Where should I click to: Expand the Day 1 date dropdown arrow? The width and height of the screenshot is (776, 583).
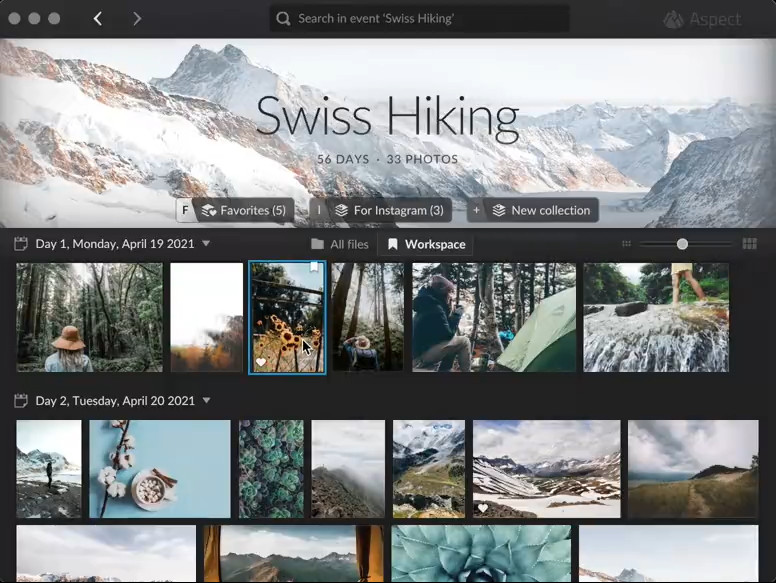tap(206, 243)
